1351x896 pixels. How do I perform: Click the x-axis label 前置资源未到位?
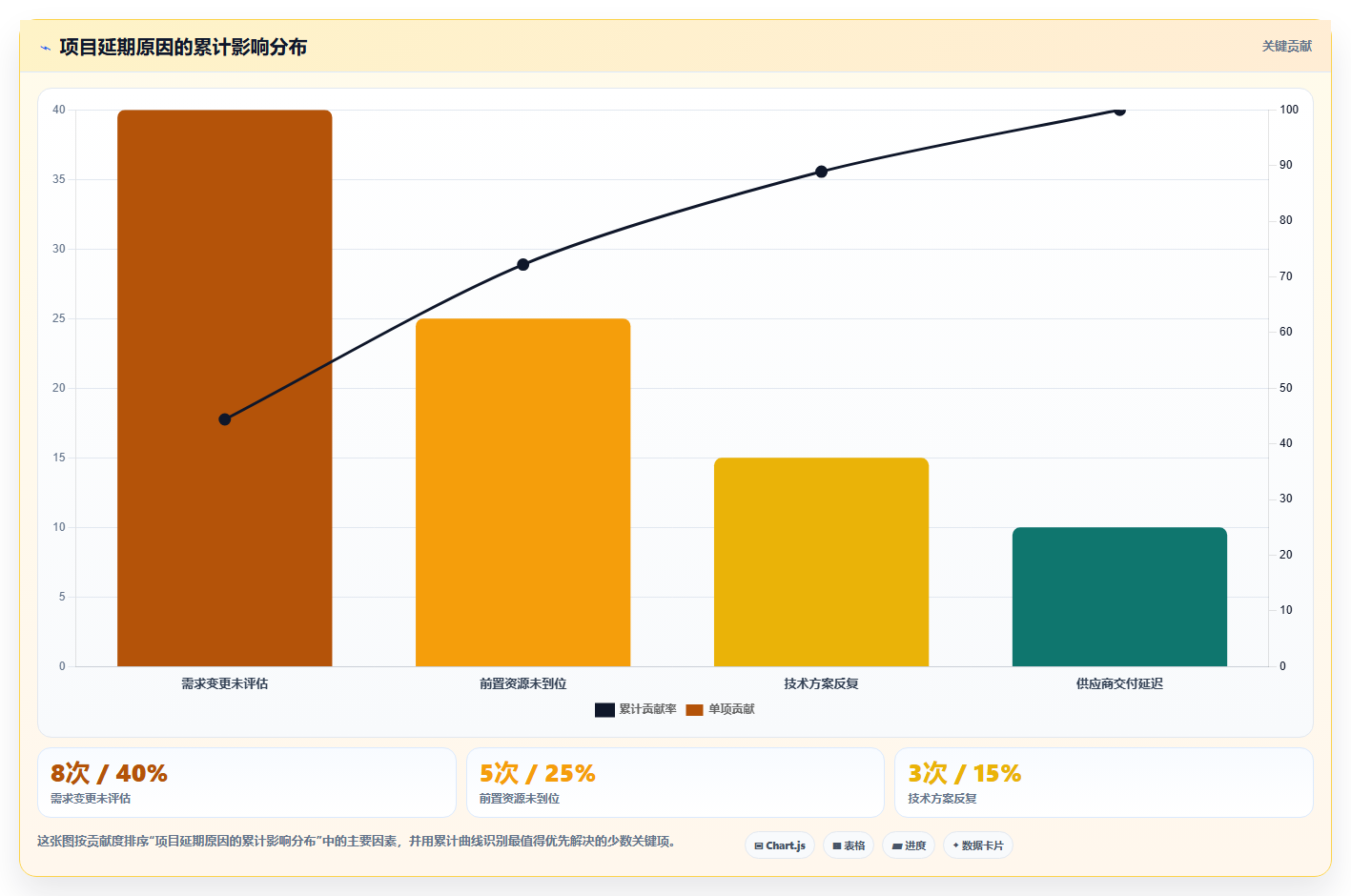[522, 683]
